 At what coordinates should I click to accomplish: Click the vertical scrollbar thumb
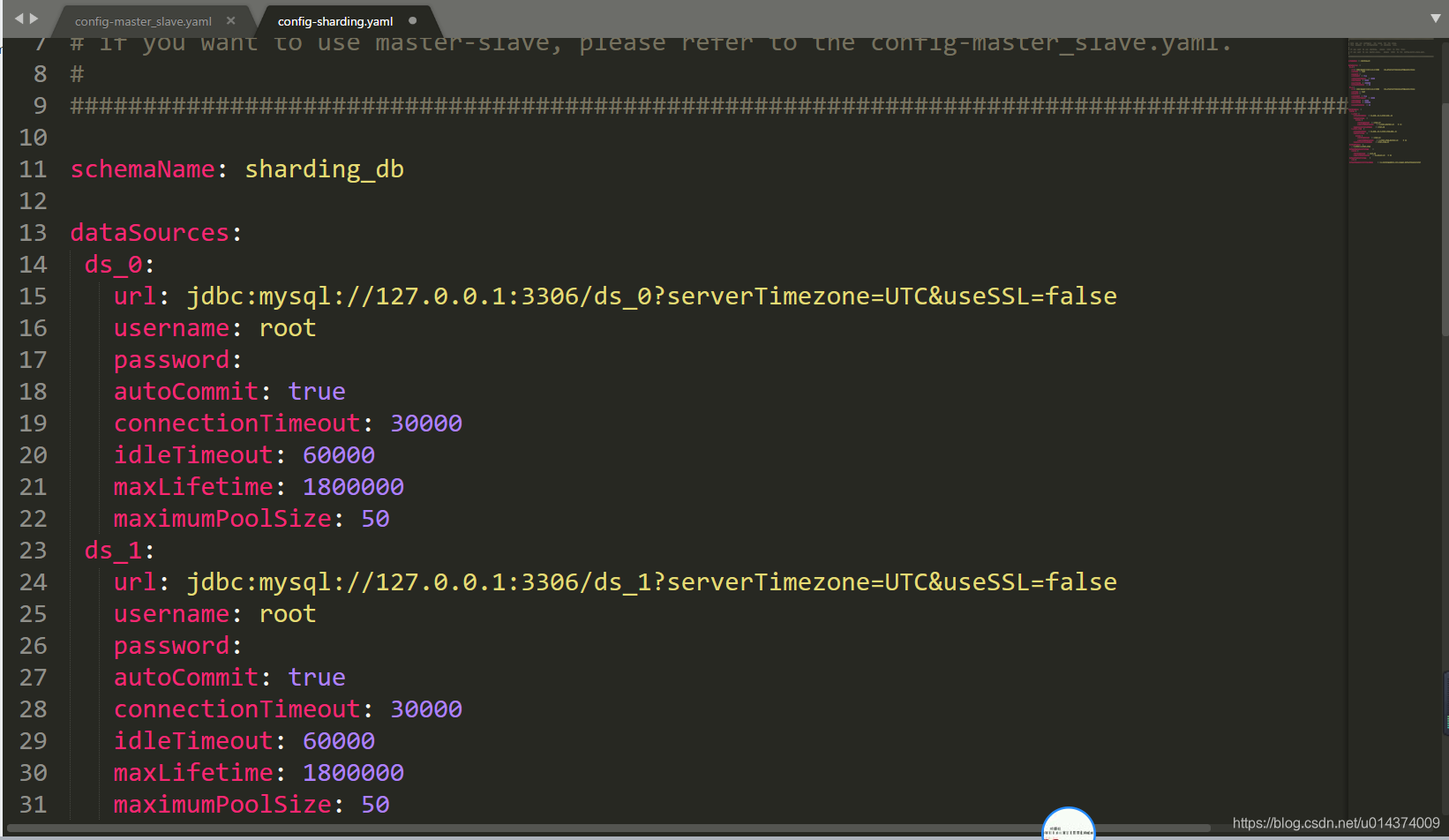[1445, 218]
